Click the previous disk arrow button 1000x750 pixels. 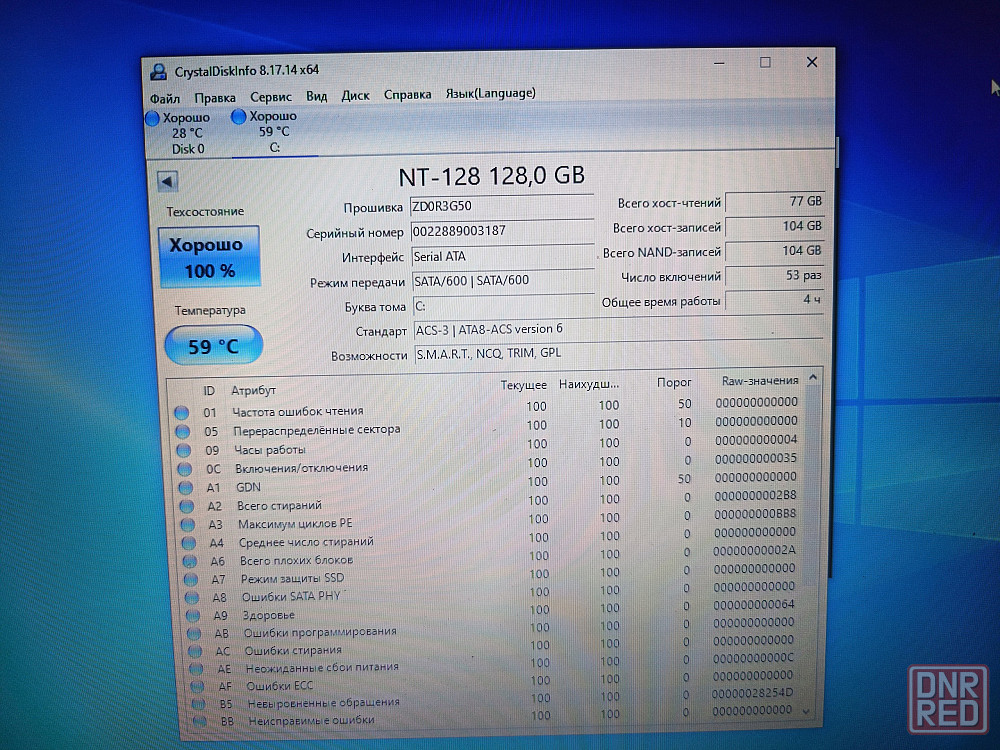click(168, 182)
